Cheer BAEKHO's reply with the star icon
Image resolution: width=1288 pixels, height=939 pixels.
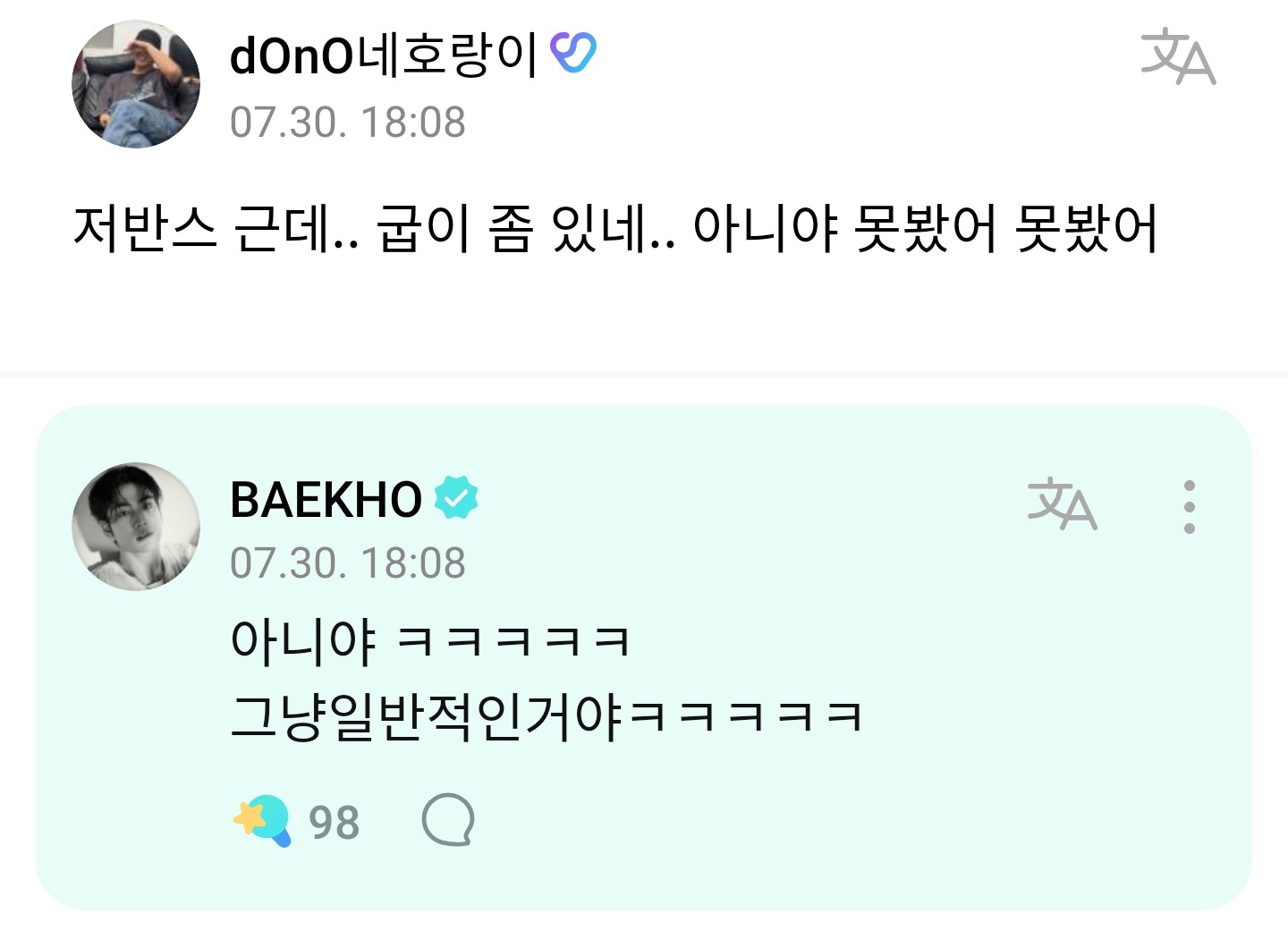pos(262,820)
